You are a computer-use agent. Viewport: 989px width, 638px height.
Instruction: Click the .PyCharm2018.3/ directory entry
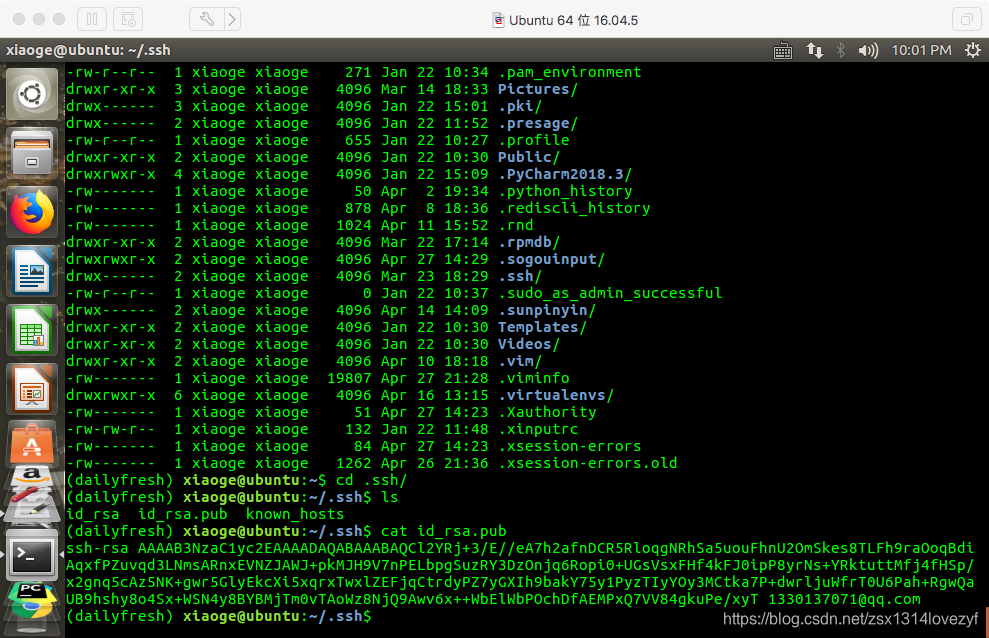click(565, 175)
